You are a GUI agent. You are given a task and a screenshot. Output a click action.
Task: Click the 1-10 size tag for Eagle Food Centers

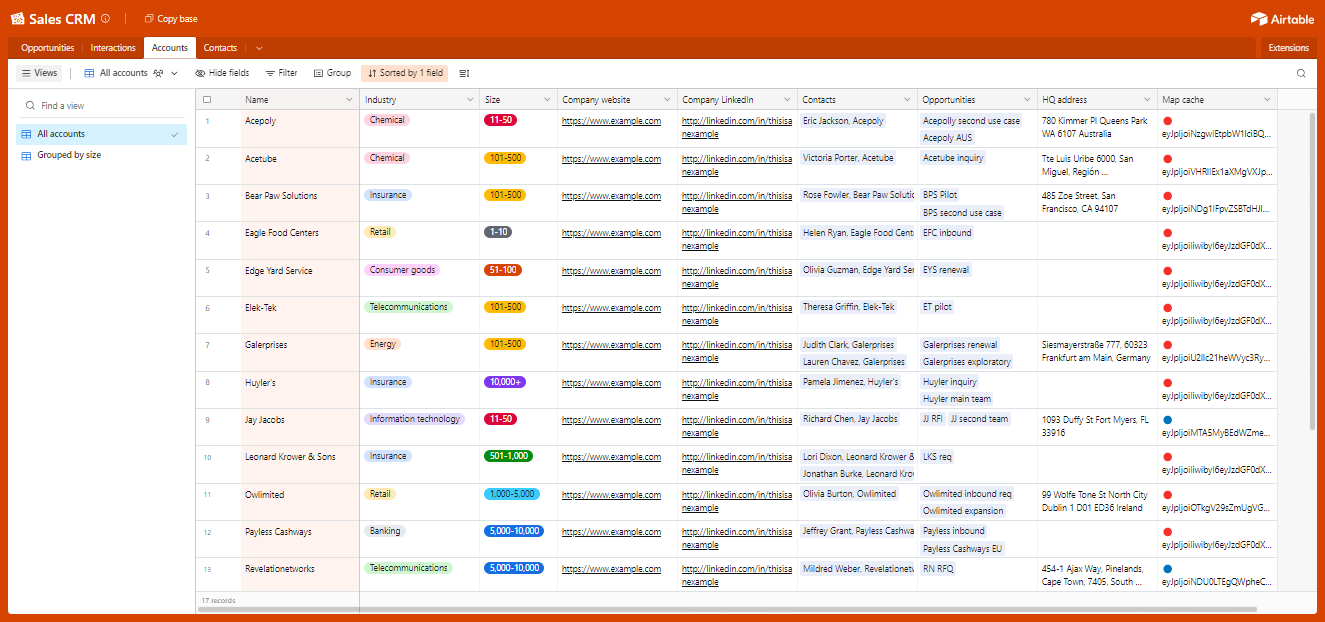coord(498,232)
